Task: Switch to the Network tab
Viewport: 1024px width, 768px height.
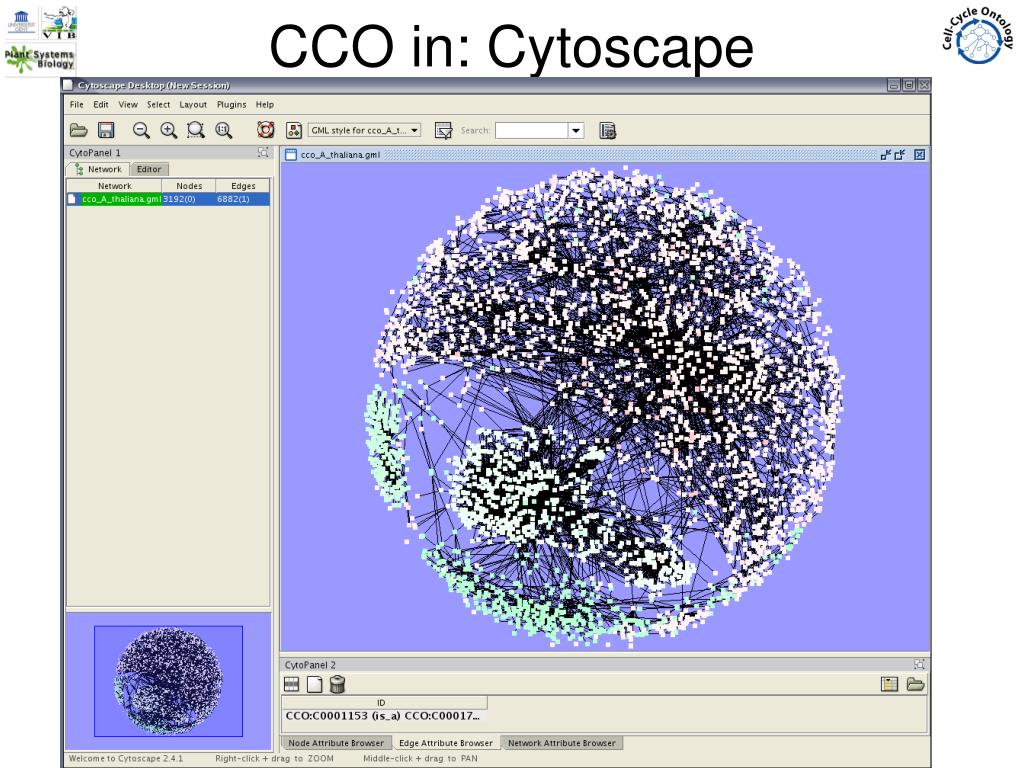Action: 98,169
